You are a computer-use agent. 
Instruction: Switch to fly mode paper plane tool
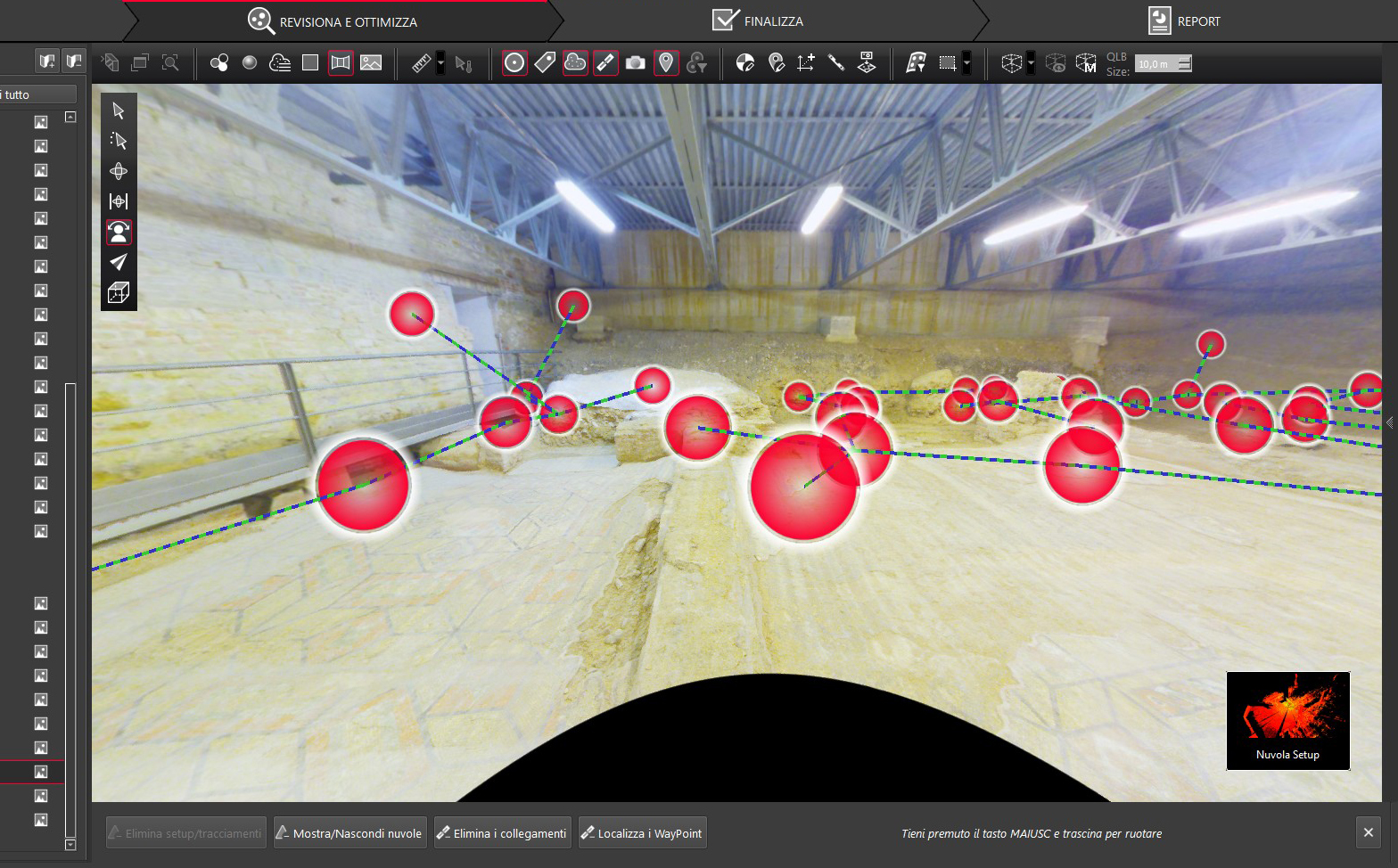tap(119, 262)
